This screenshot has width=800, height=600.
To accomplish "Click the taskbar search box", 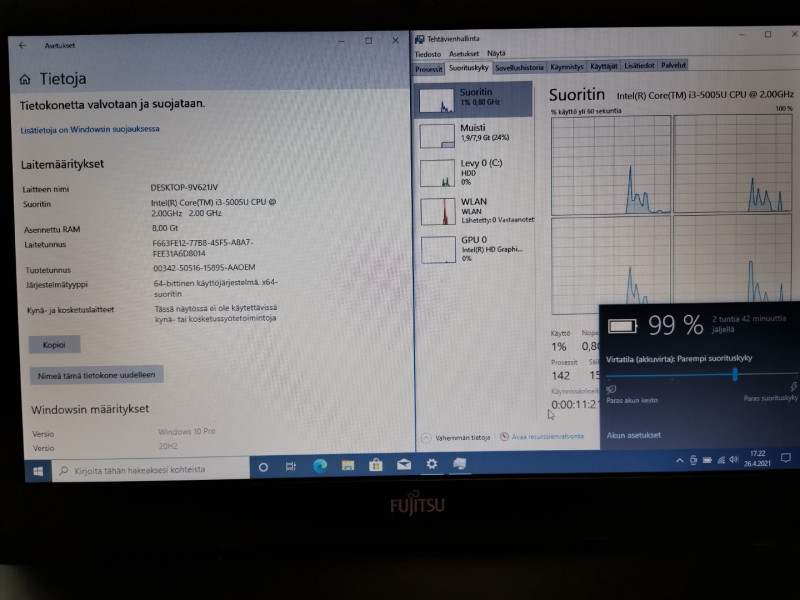I will click(151, 469).
